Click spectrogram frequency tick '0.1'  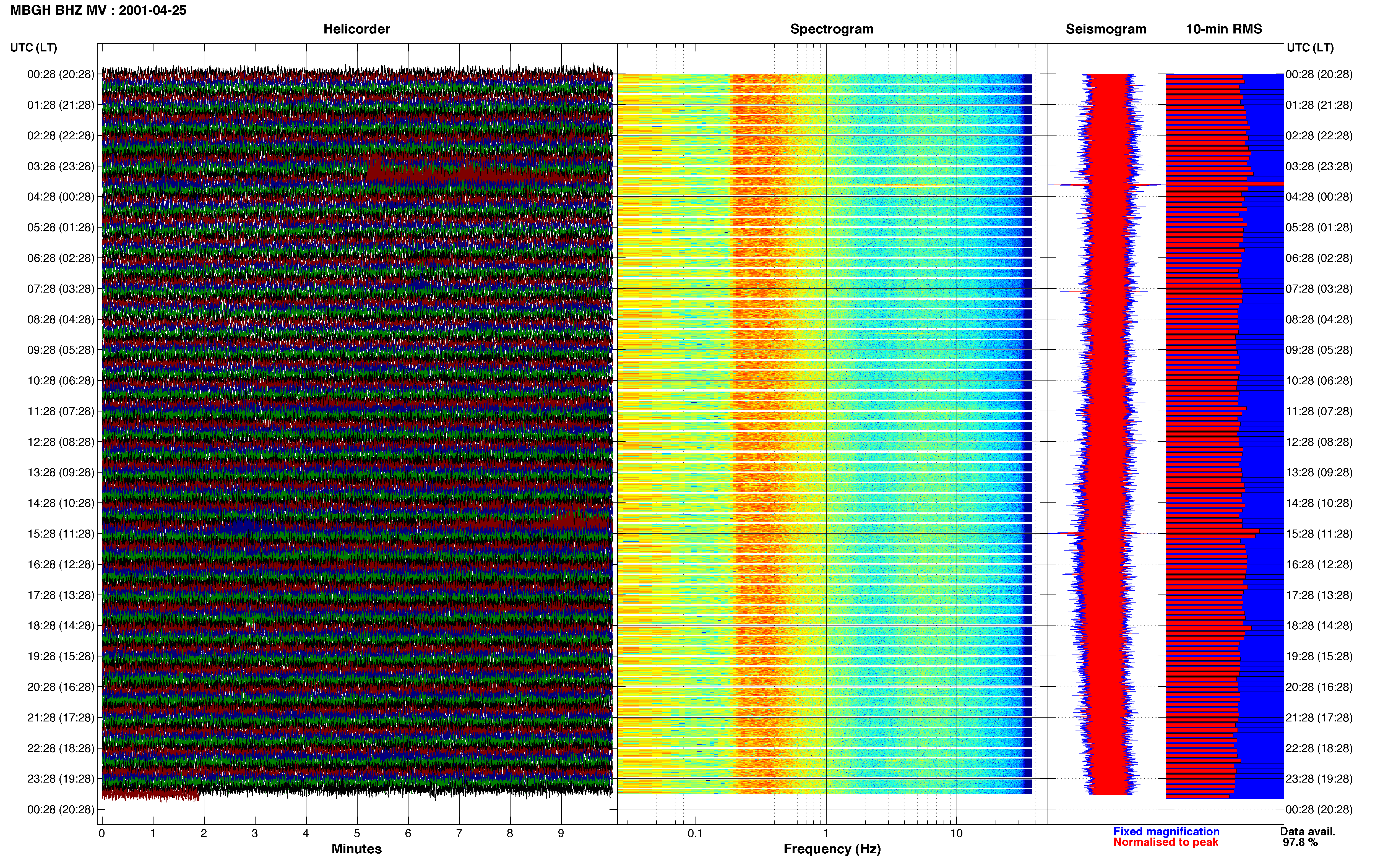695,833
